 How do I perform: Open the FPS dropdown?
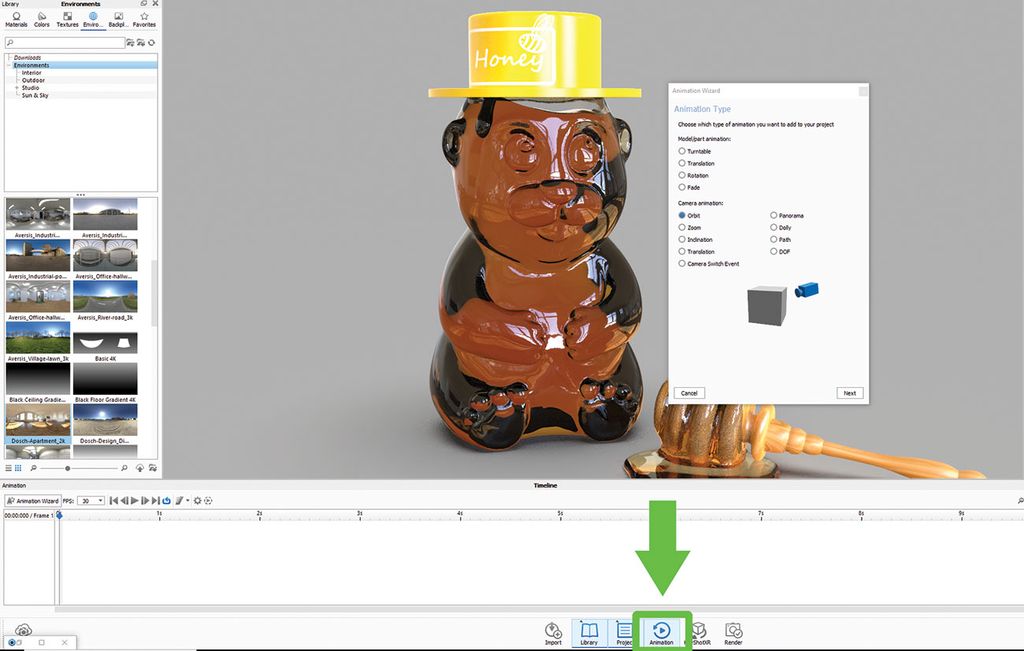point(100,501)
